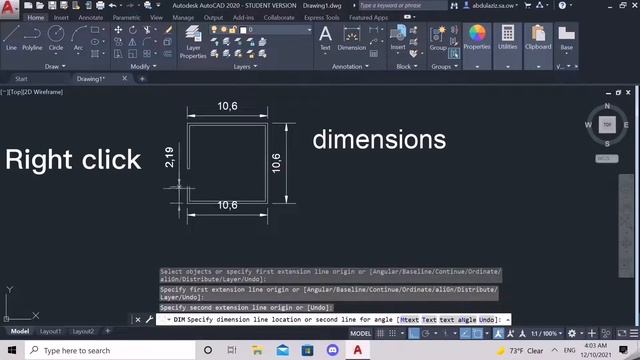Screen dimensions: 640x360
Task: Toggle 2D object snap
Action: (477, 333)
